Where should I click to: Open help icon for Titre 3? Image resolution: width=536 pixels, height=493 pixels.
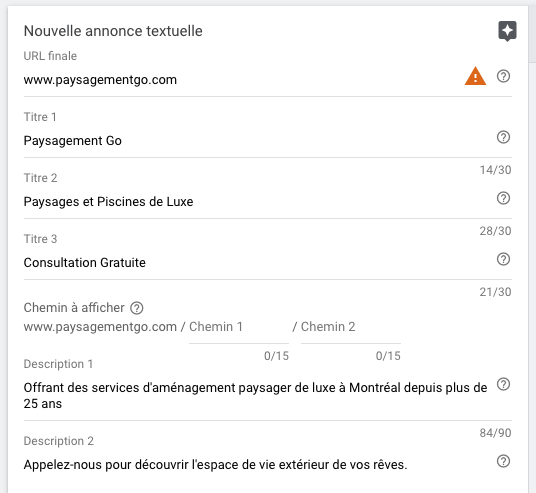(x=503, y=259)
